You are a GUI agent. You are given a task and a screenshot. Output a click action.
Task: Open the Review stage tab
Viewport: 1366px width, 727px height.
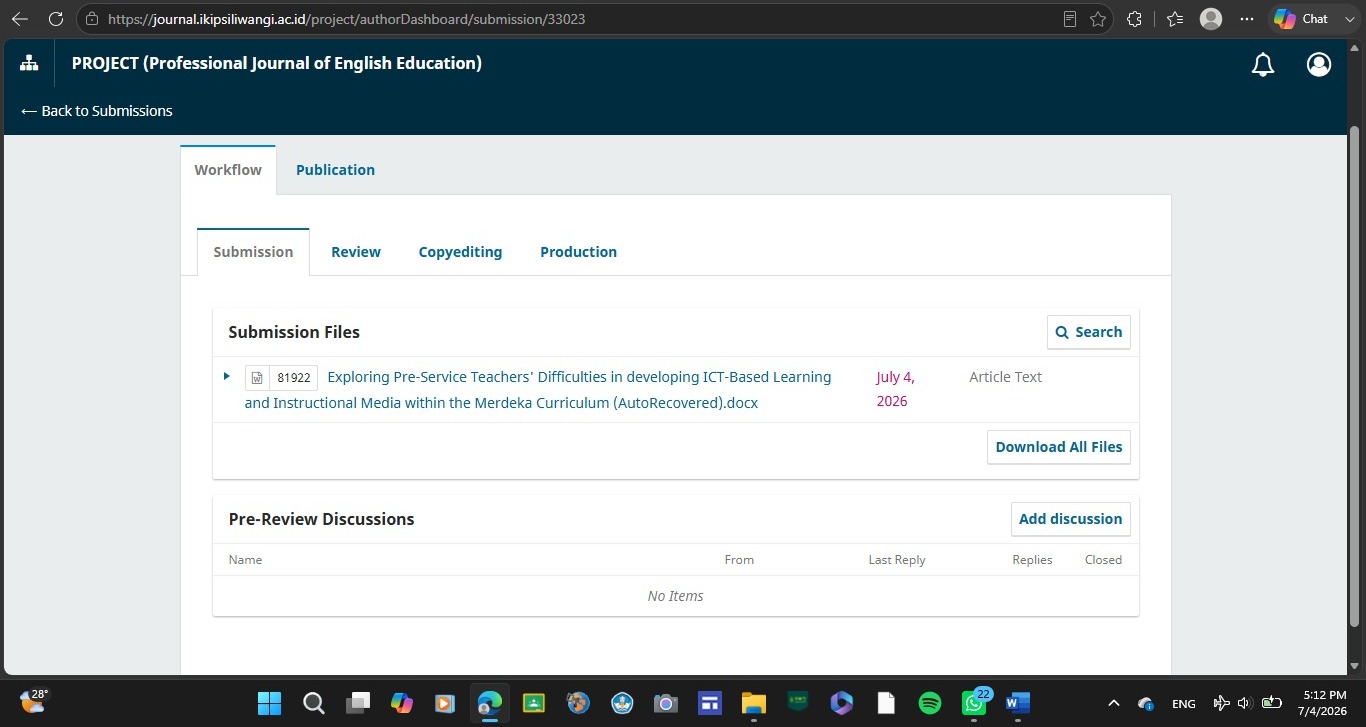coord(356,252)
